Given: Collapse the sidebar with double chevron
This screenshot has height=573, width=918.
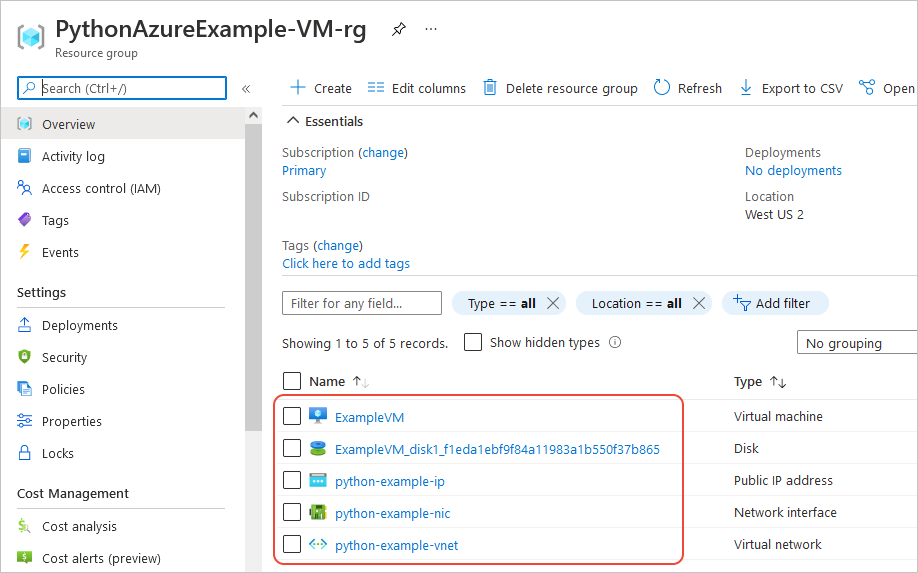Looking at the screenshot, I should click(x=246, y=89).
